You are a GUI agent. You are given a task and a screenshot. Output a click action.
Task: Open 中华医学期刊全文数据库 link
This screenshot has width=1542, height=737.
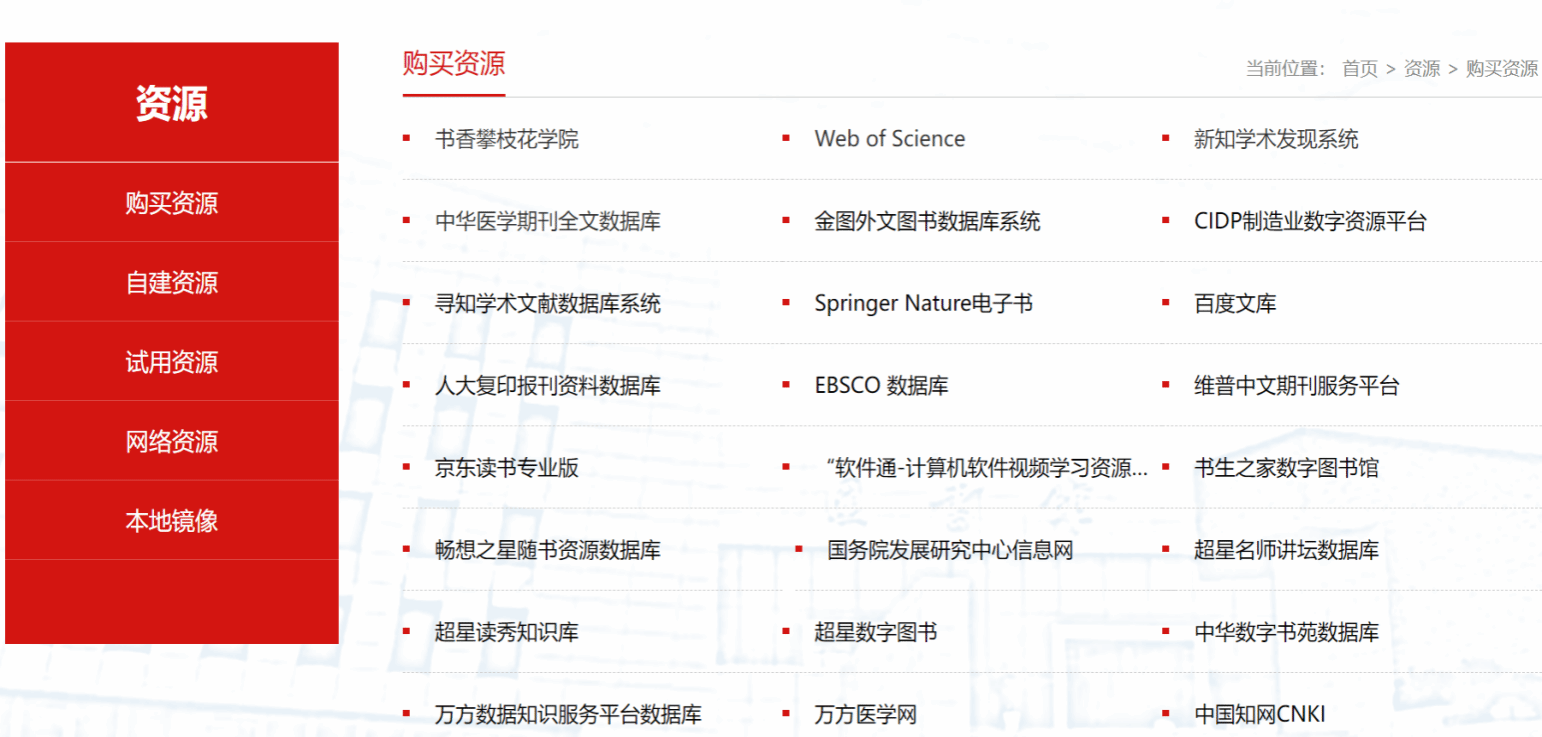point(547,221)
